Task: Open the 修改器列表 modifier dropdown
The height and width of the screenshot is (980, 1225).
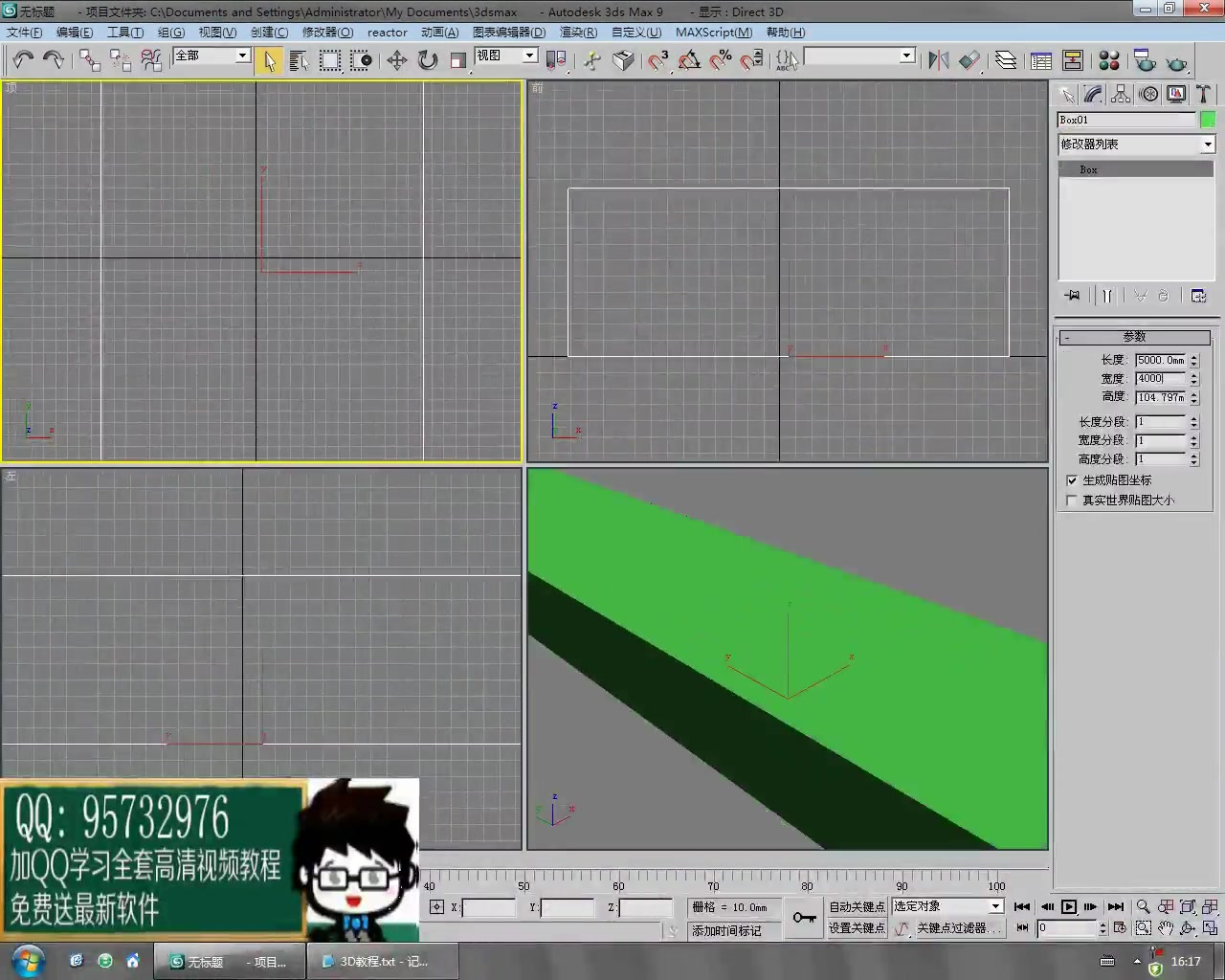Action: (1207, 144)
